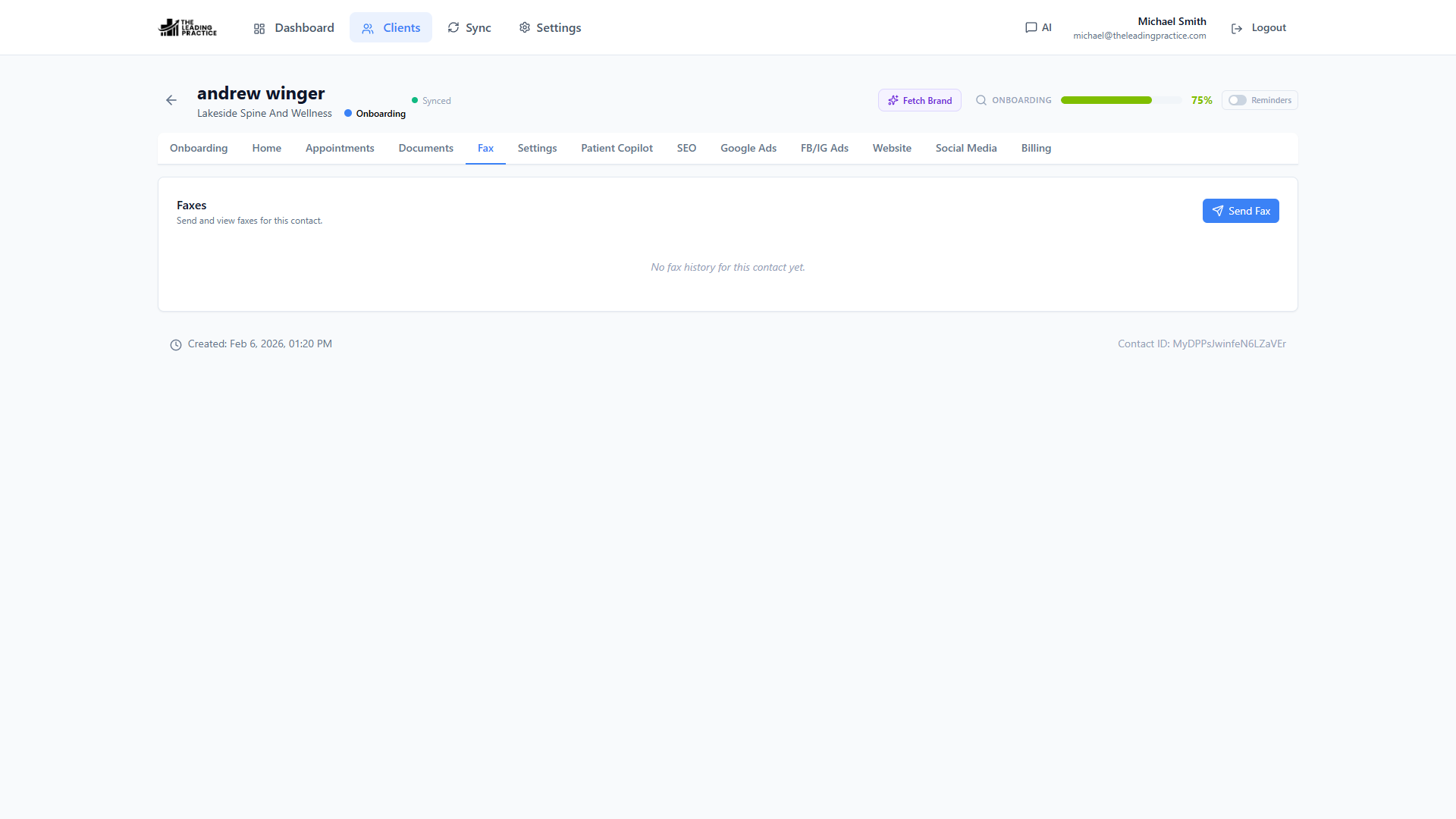This screenshot has width=1456, height=819.
Task: Open the Social Media tab
Action: click(x=966, y=148)
